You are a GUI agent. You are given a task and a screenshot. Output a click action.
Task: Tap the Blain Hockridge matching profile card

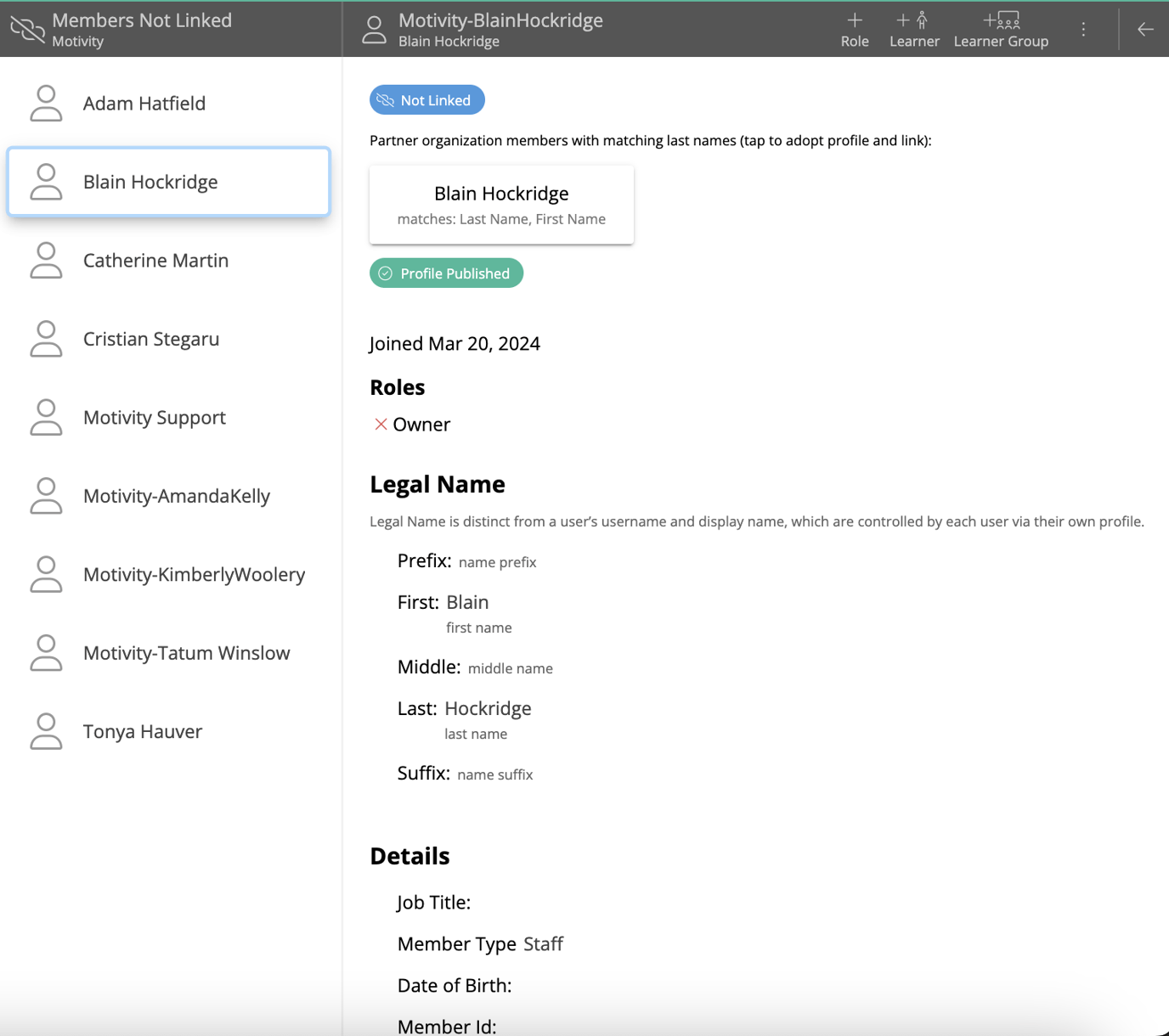pyautogui.click(x=501, y=205)
